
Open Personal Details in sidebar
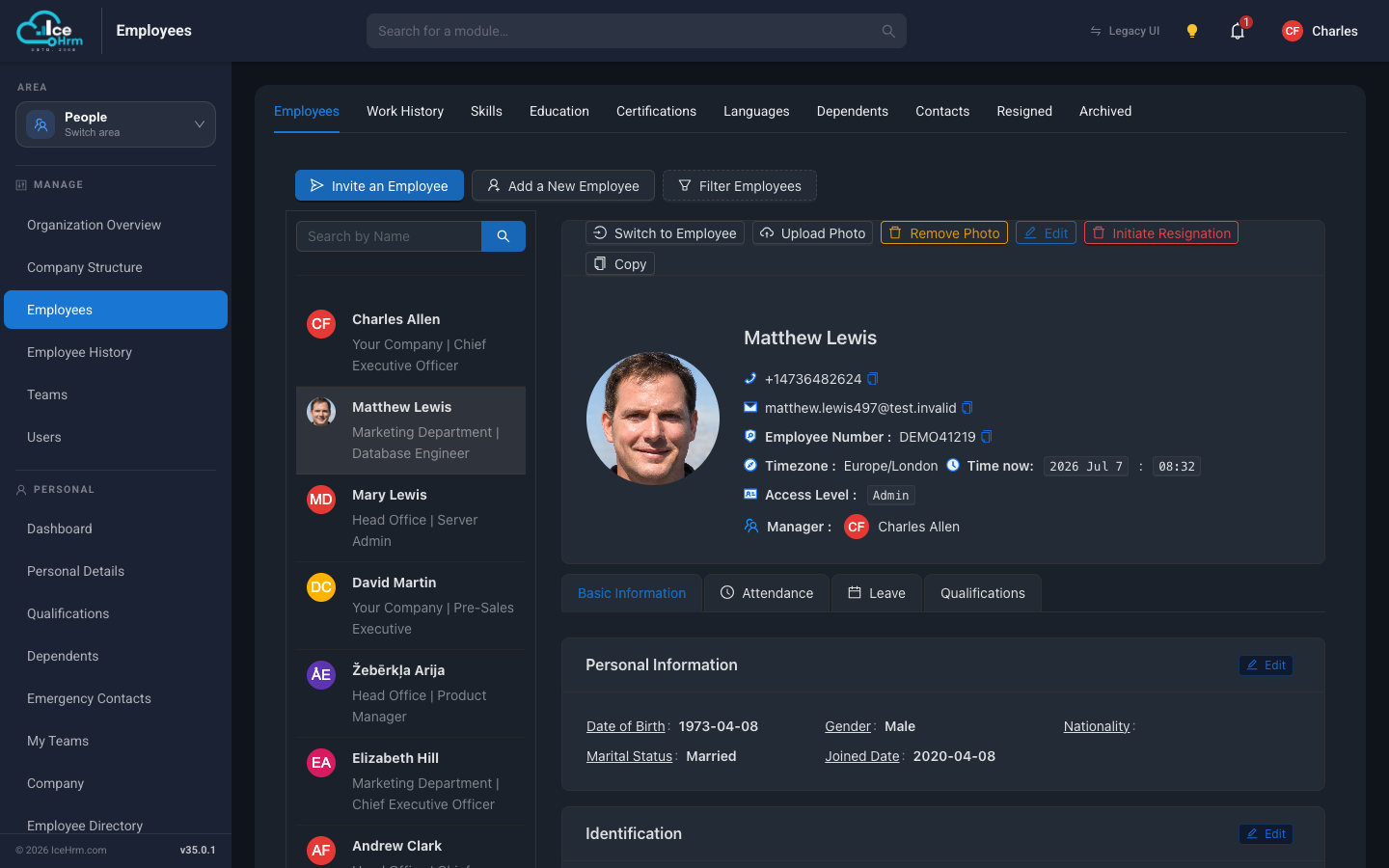point(116,571)
